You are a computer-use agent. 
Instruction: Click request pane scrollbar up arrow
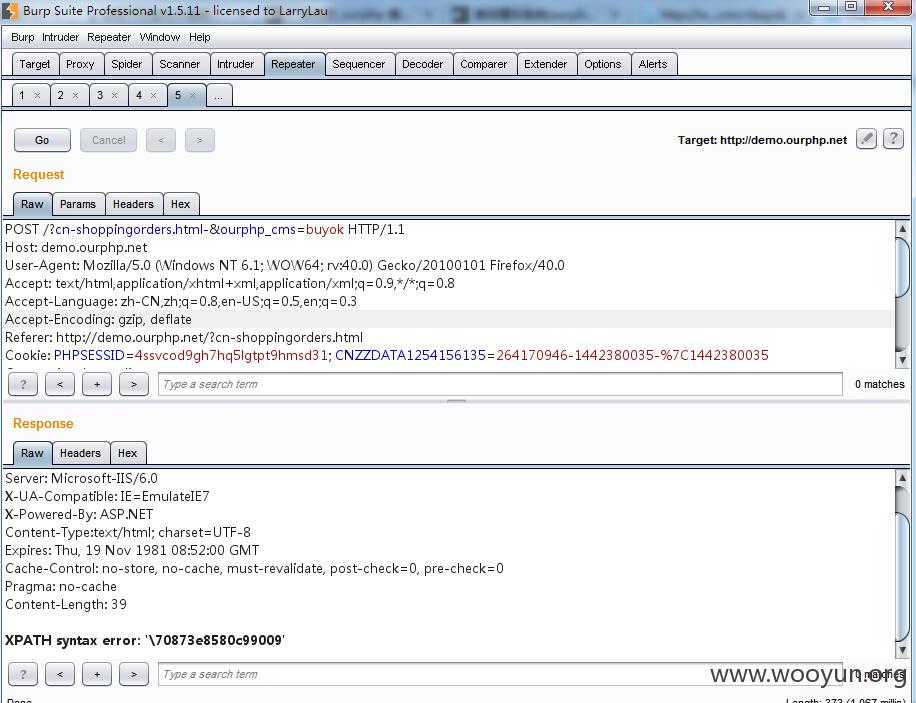pos(903,228)
